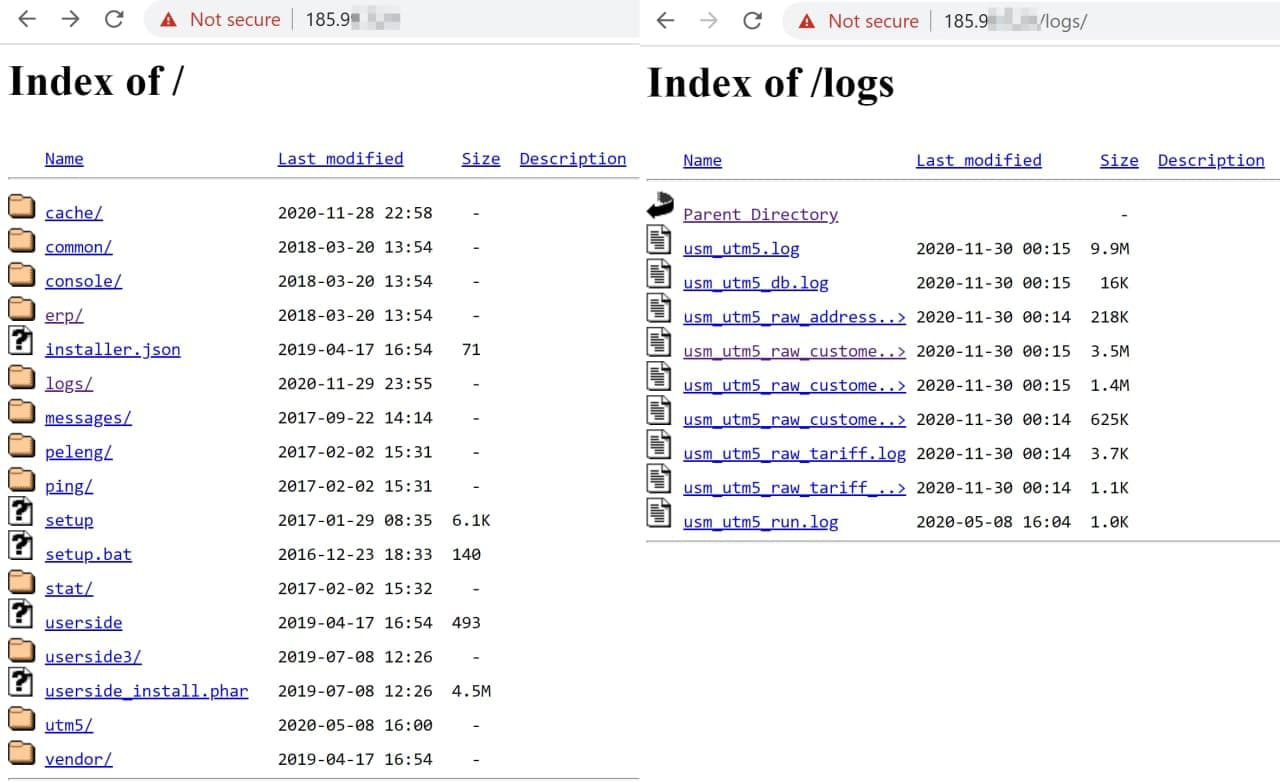Open usm_utm5_run.log file link

pos(760,522)
